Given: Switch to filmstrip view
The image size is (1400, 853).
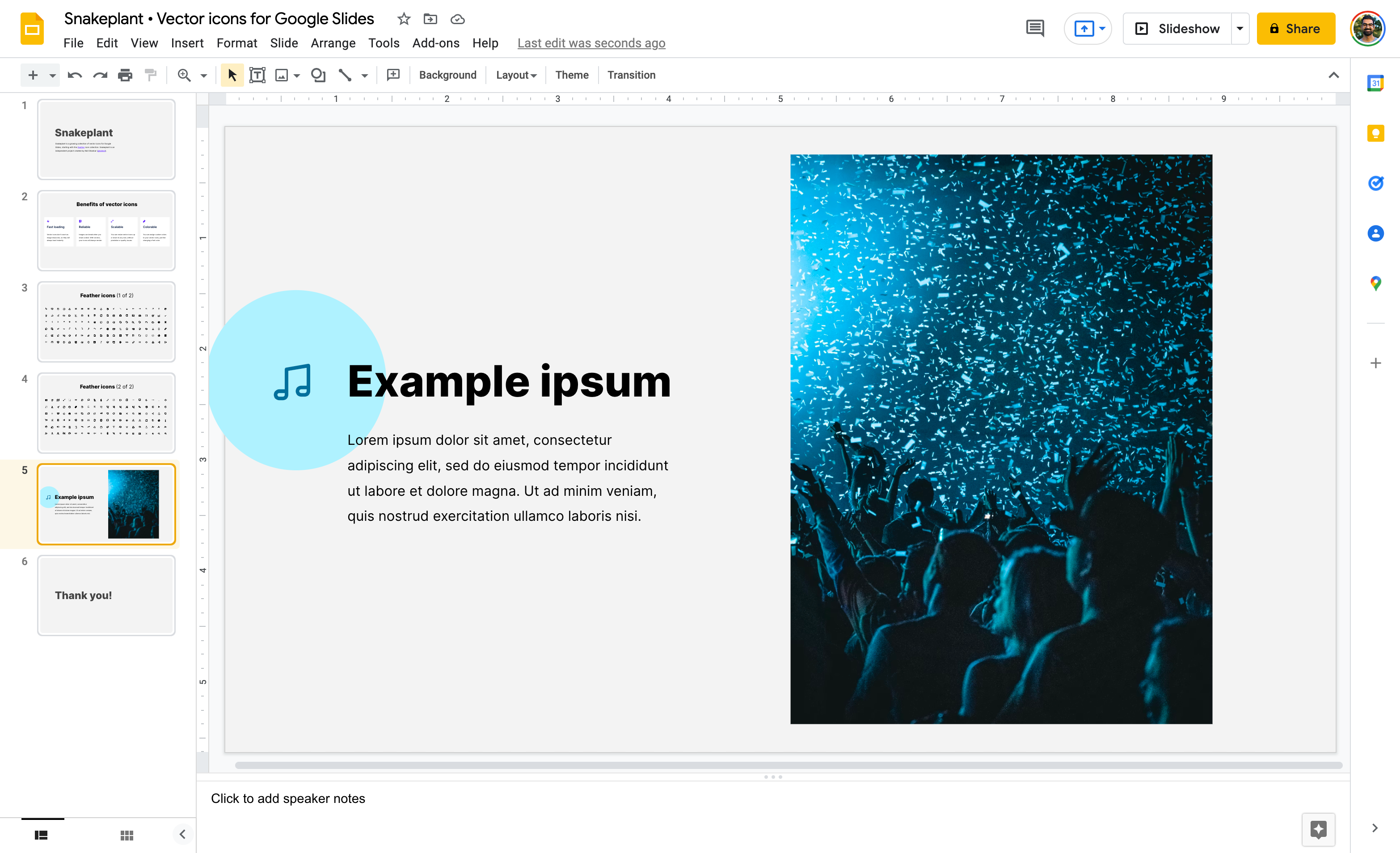Looking at the screenshot, I should [41, 835].
